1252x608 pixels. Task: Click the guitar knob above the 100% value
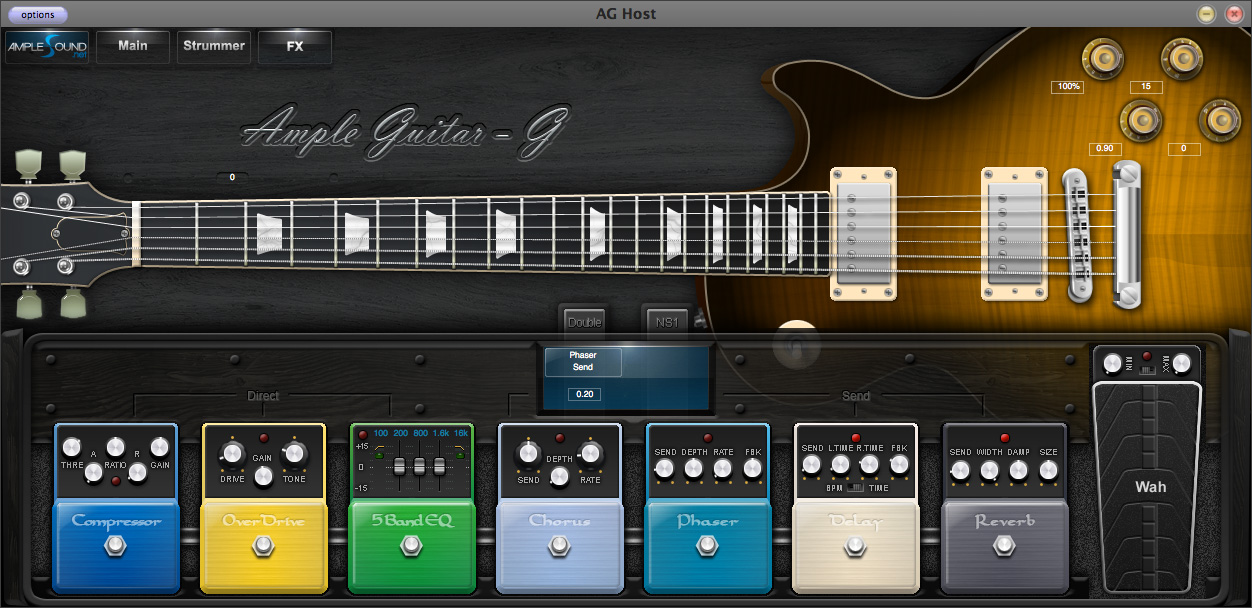[1105, 60]
